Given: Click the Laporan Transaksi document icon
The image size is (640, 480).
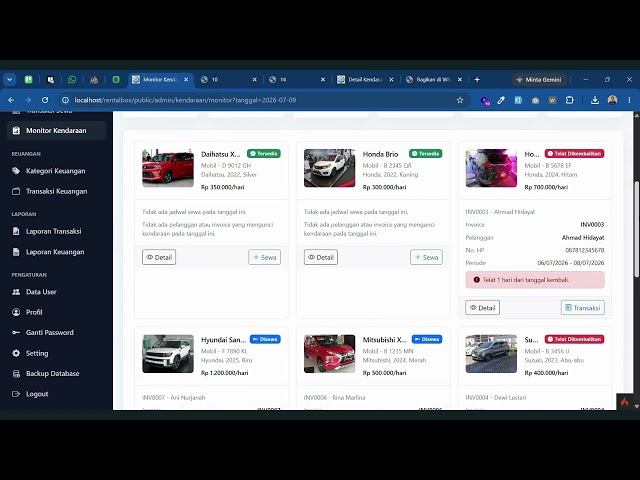Looking at the screenshot, I should point(16,231).
